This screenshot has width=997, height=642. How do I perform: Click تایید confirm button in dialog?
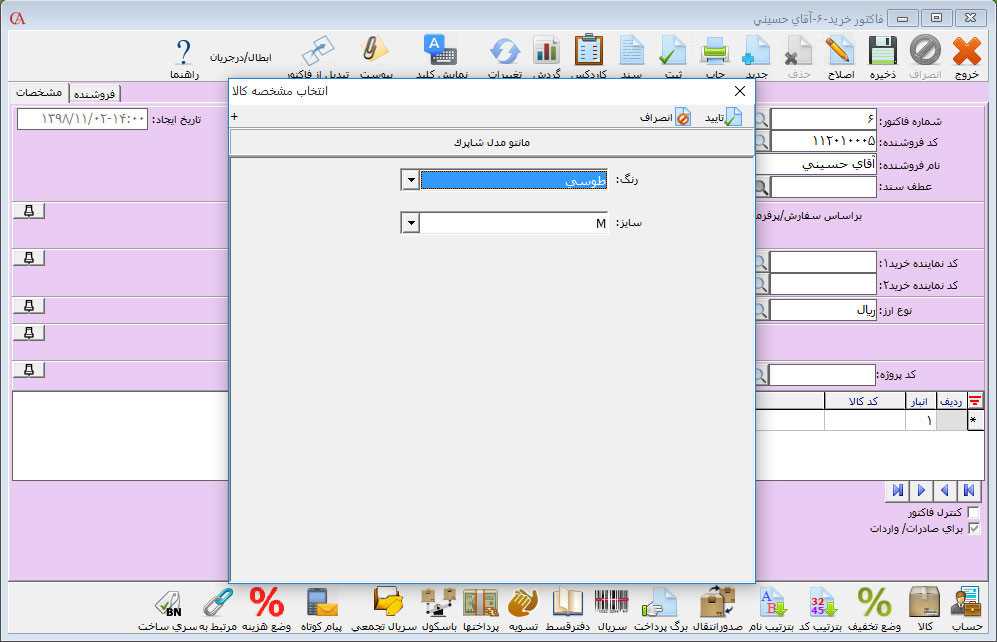pos(724,117)
